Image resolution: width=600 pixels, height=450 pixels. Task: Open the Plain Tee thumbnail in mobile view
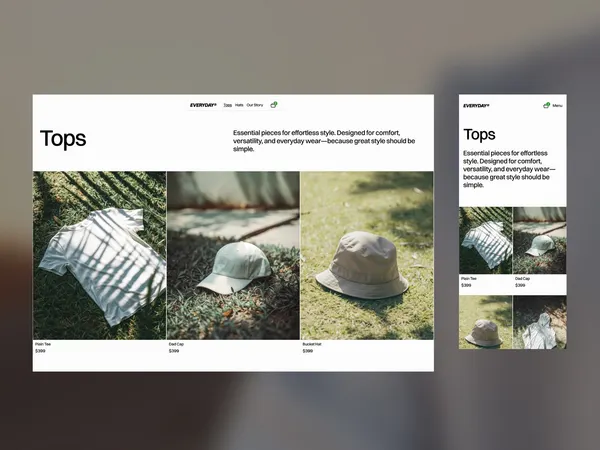[x=486, y=240]
